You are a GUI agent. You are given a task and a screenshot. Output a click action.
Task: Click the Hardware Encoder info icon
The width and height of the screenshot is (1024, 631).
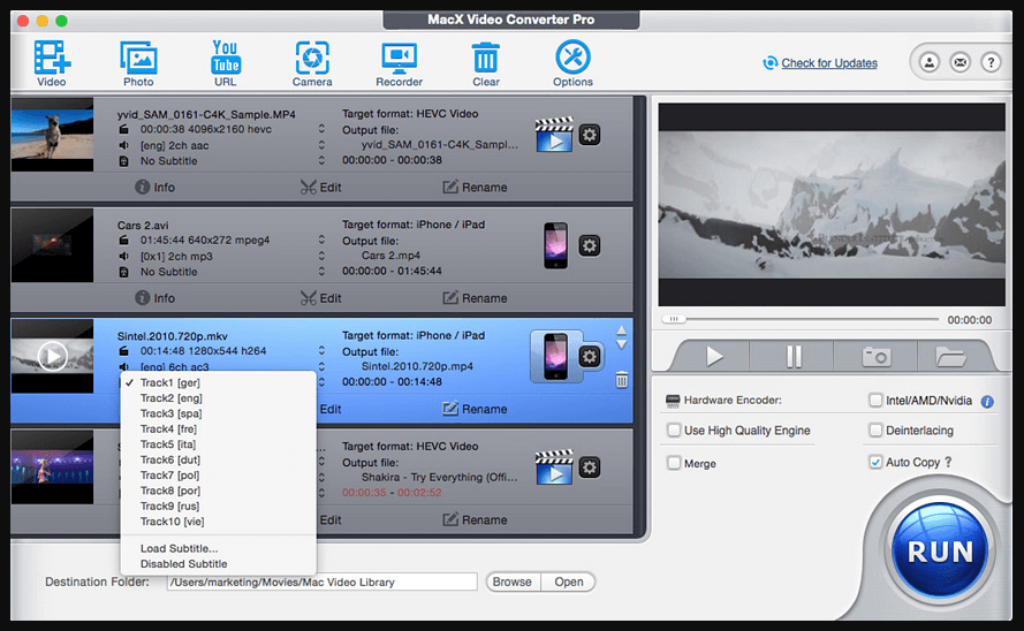pyautogui.click(x=987, y=402)
